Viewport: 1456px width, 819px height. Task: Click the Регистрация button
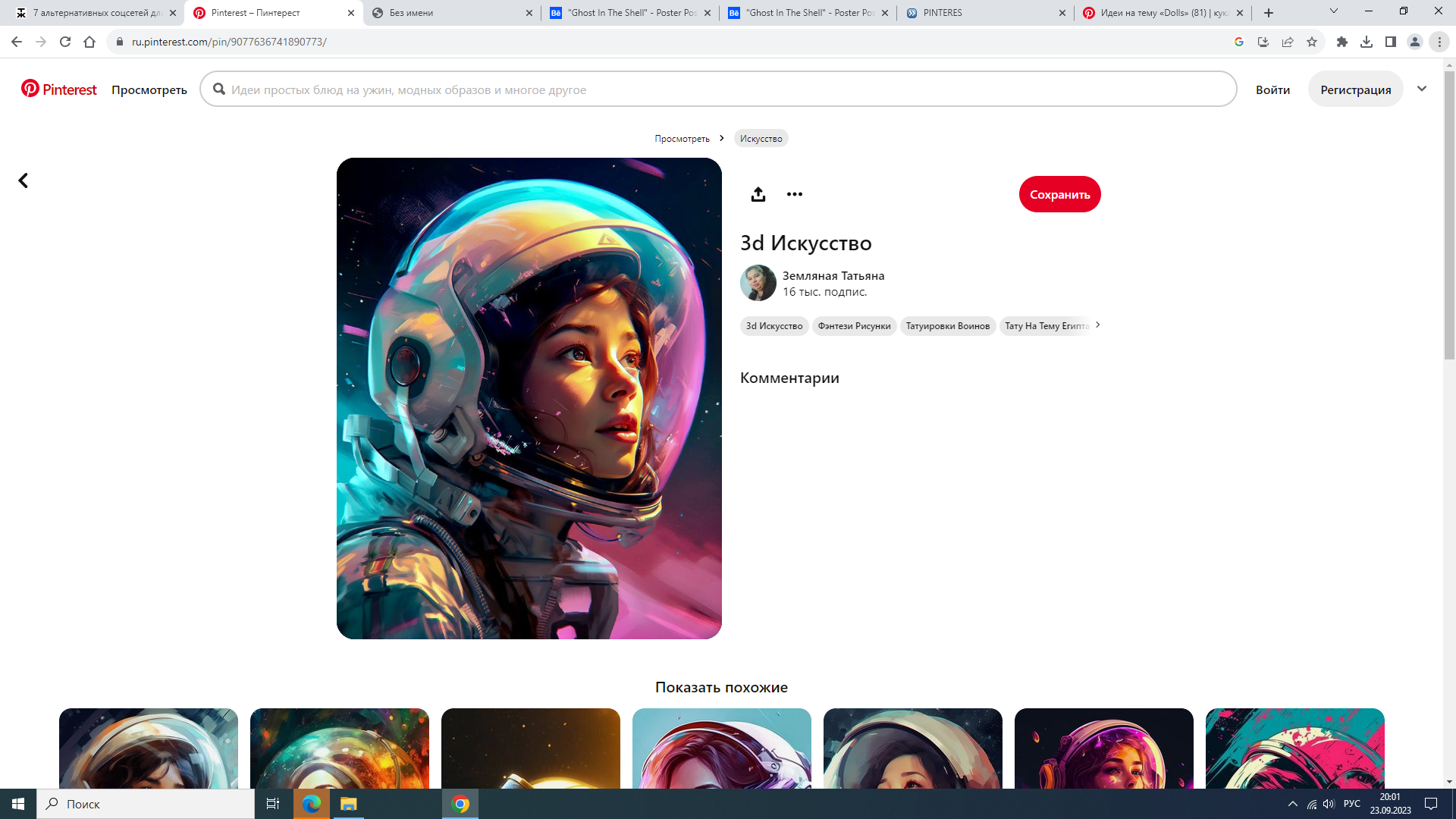1355,89
